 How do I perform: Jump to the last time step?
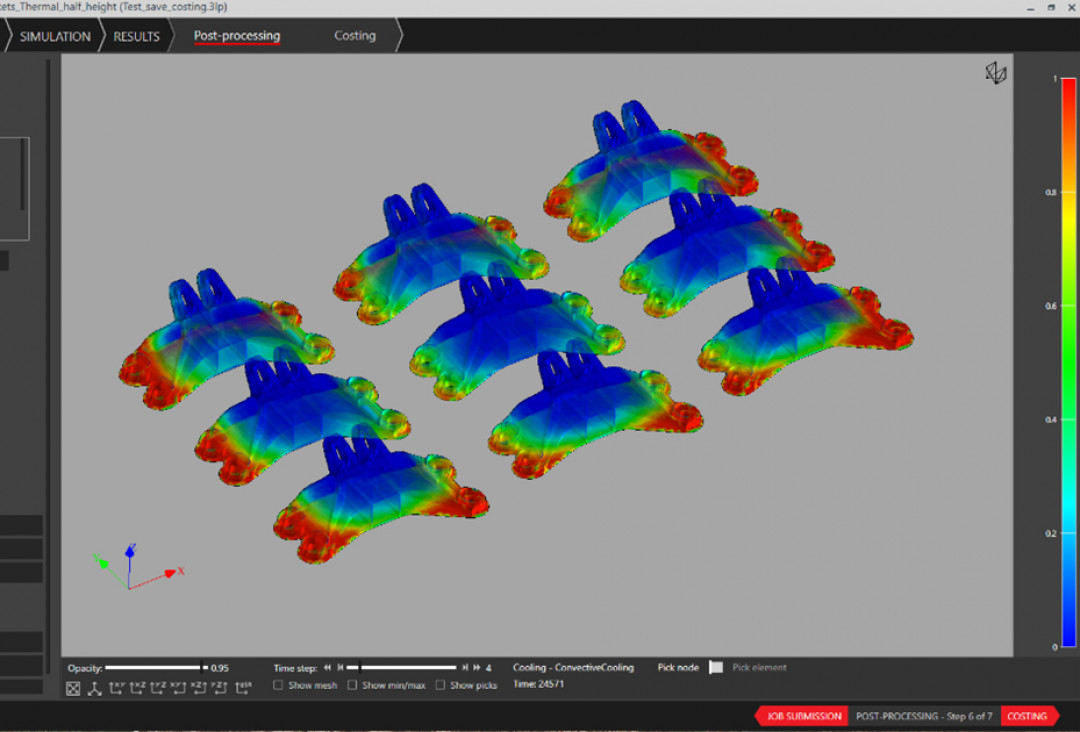coord(476,667)
